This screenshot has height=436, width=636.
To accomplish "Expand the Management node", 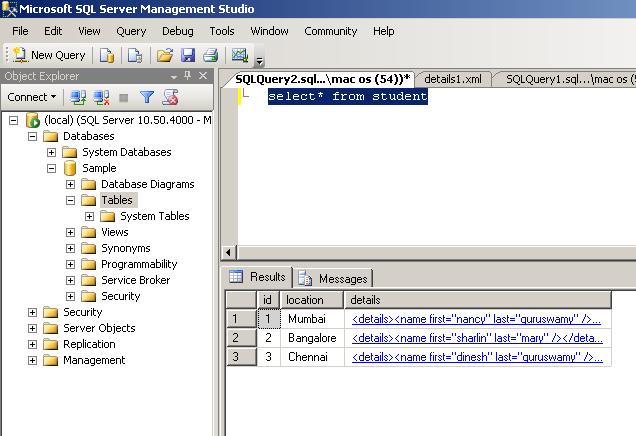I will coord(32,361).
